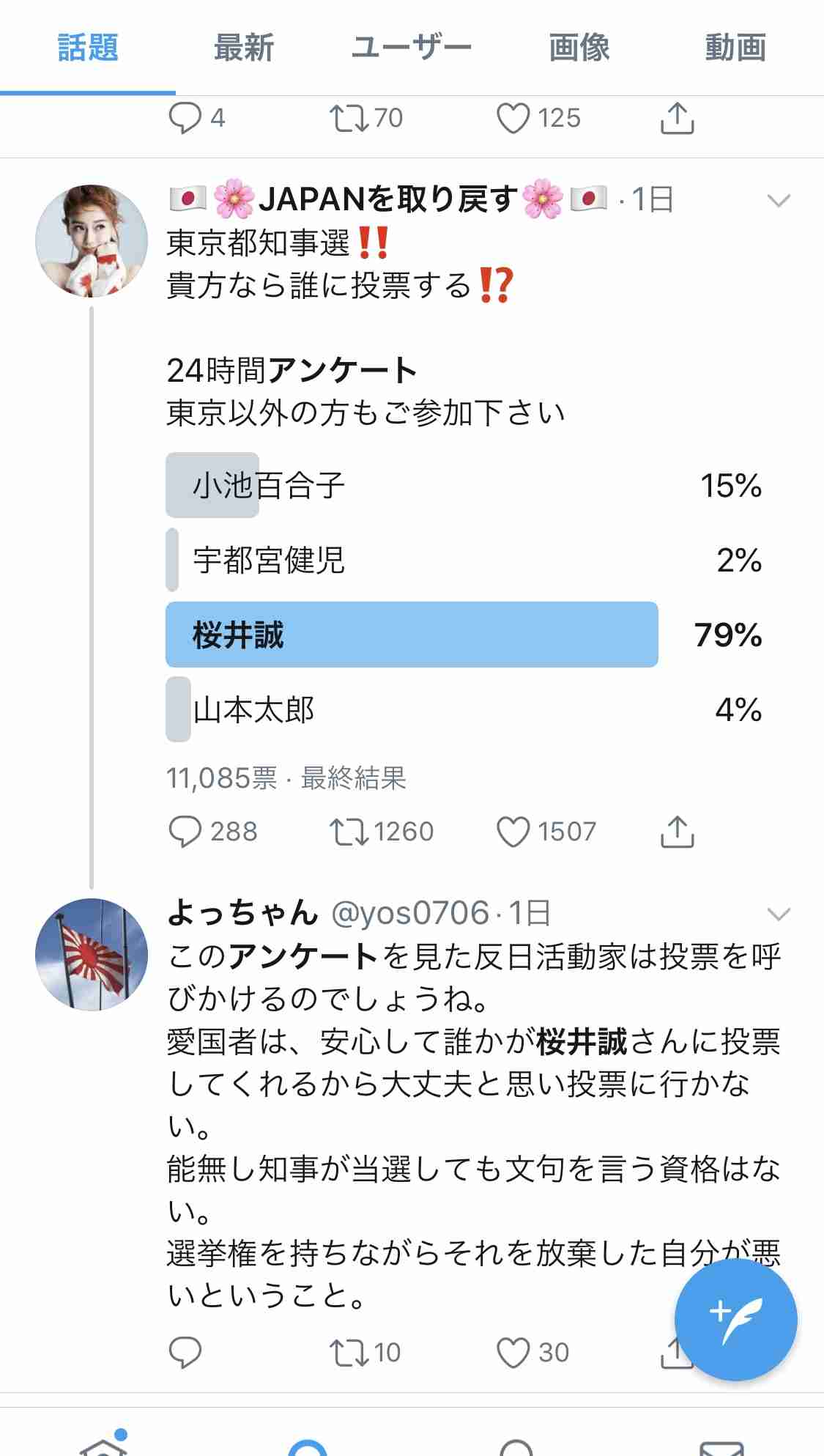Open the rising sun flag avatar
Screen dimensions: 824x1456
[x=92, y=955]
